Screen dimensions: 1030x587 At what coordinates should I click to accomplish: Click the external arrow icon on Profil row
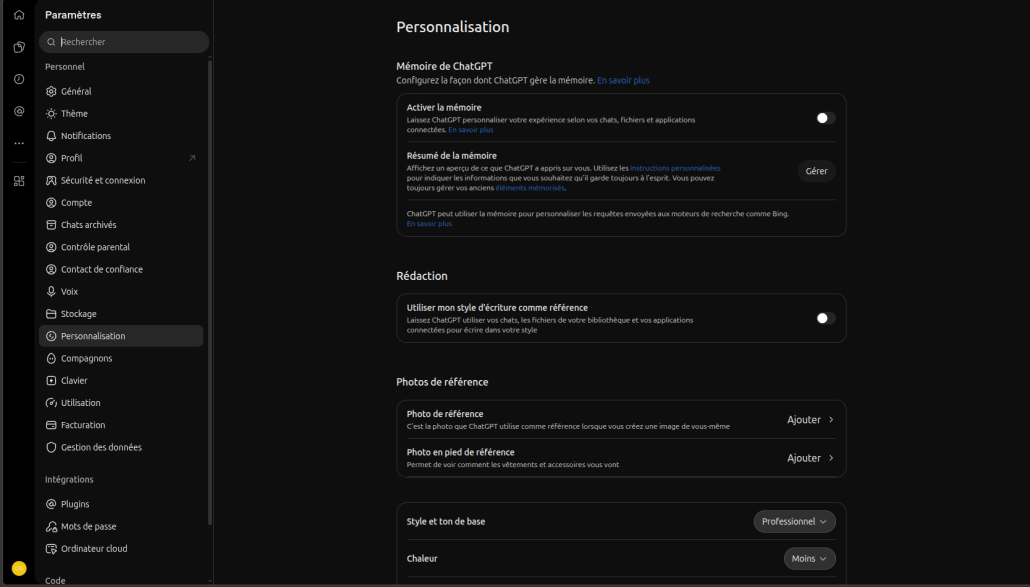[192, 158]
